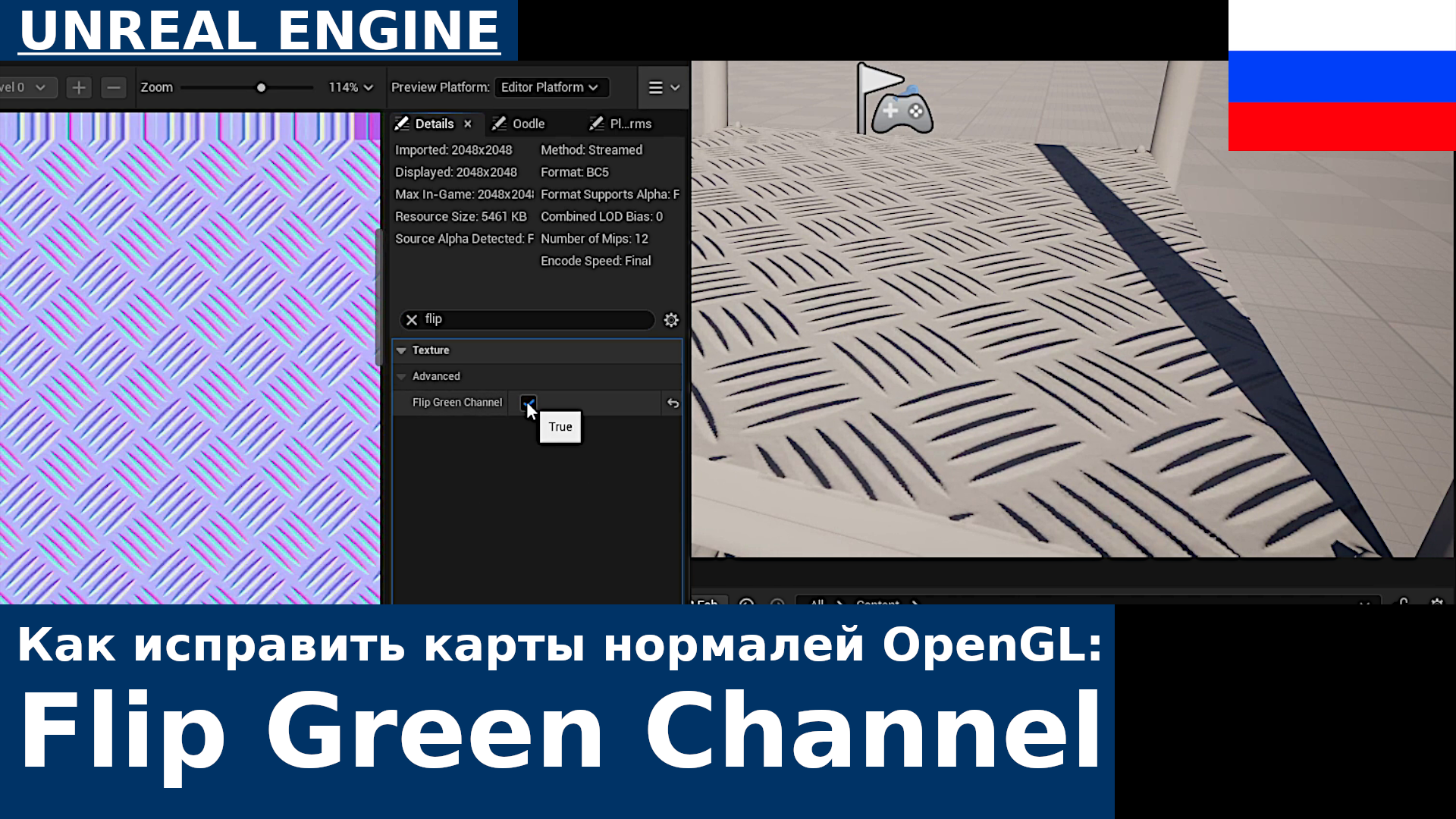Collapse the Texture category
This screenshot has width=1456, height=819.
(402, 350)
